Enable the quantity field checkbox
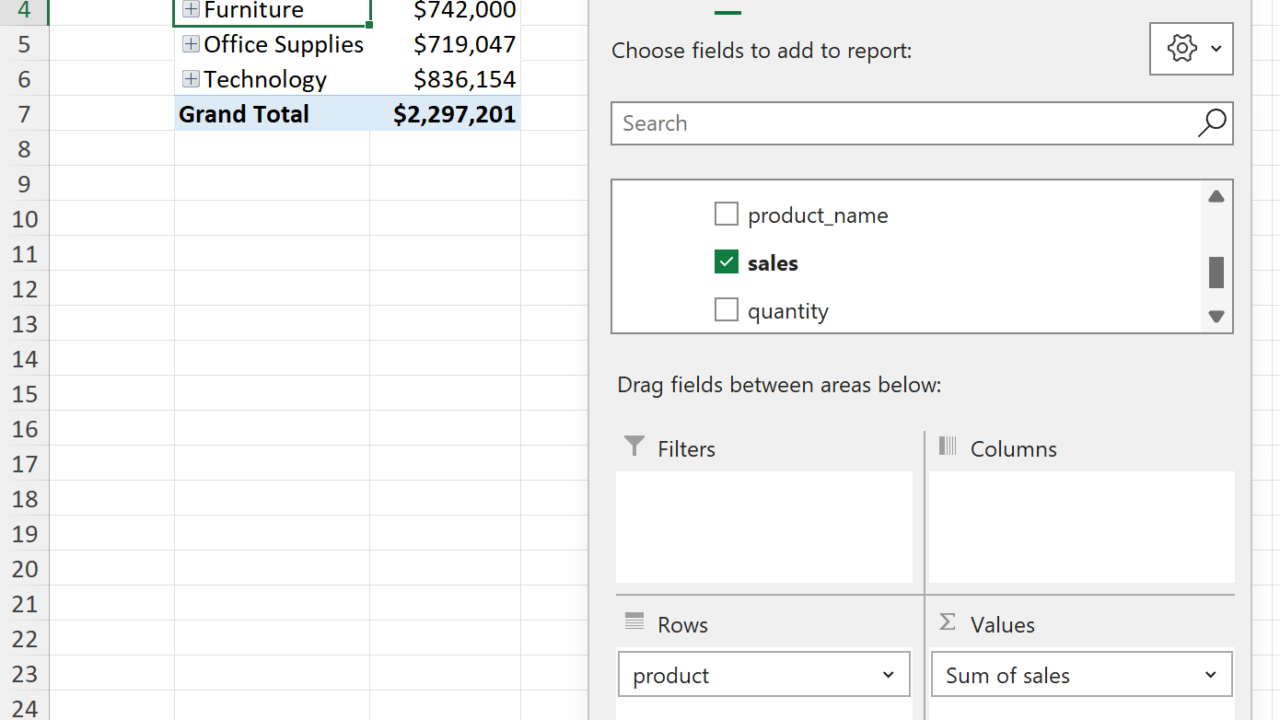1280x720 pixels. 726,310
